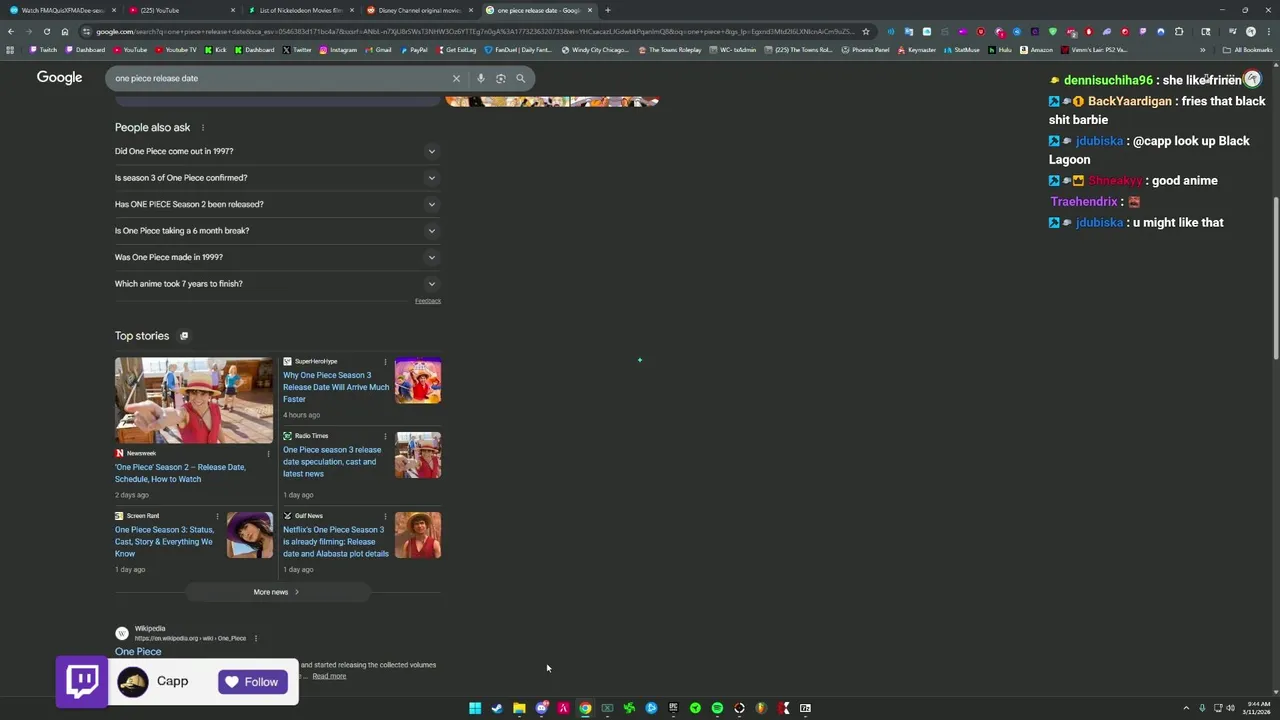Click the Top stories info icon
Viewport: 1280px width, 720px height.
pos(184,336)
